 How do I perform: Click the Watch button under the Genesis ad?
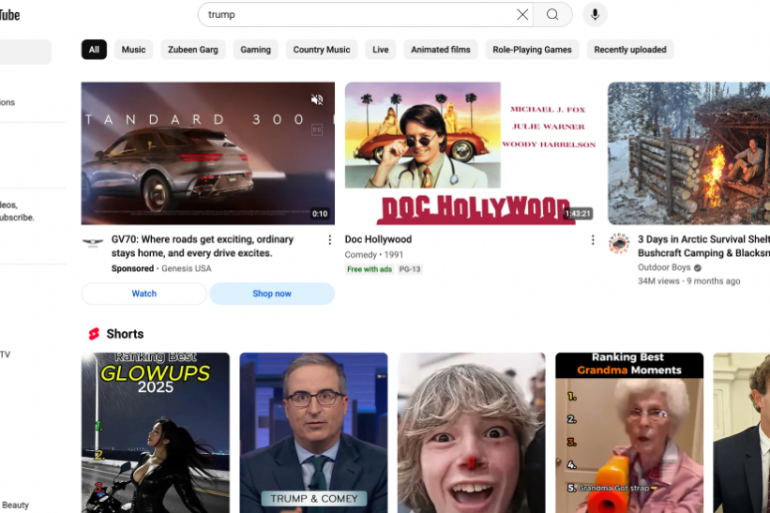click(144, 294)
